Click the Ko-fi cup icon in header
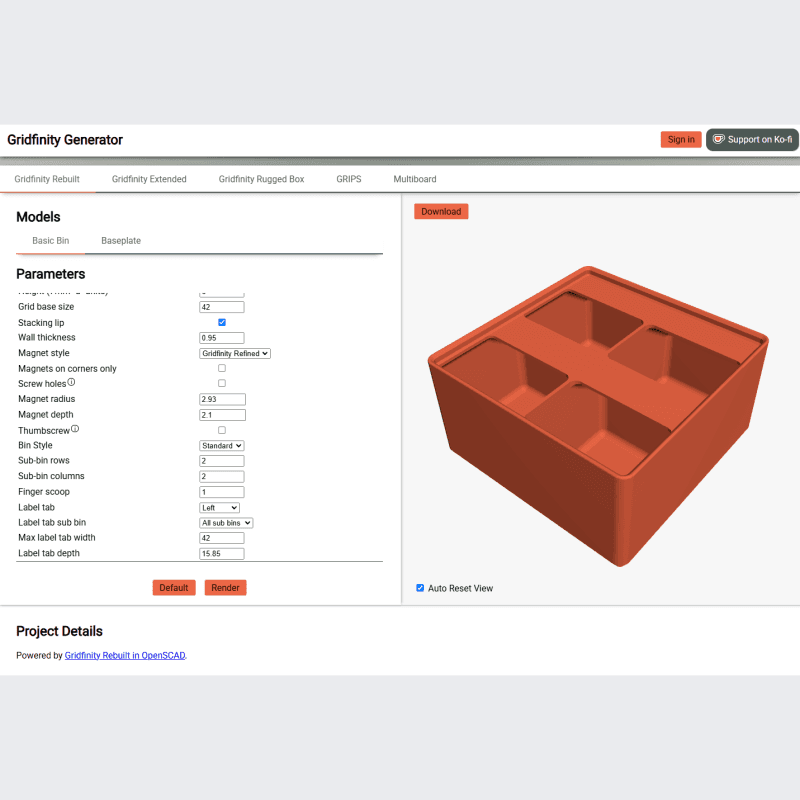The image size is (800, 800). click(718, 139)
